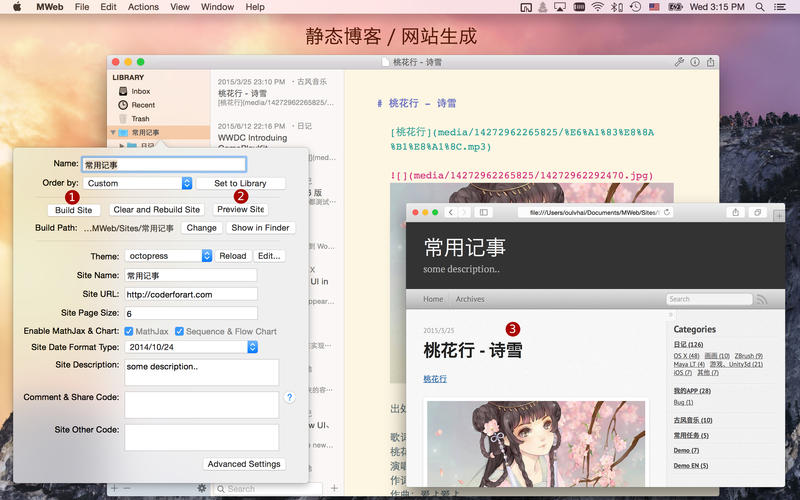The width and height of the screenshot is (800, 500).
Task: Click the RSS feed icon on the blog
Action: pos(762,299)
